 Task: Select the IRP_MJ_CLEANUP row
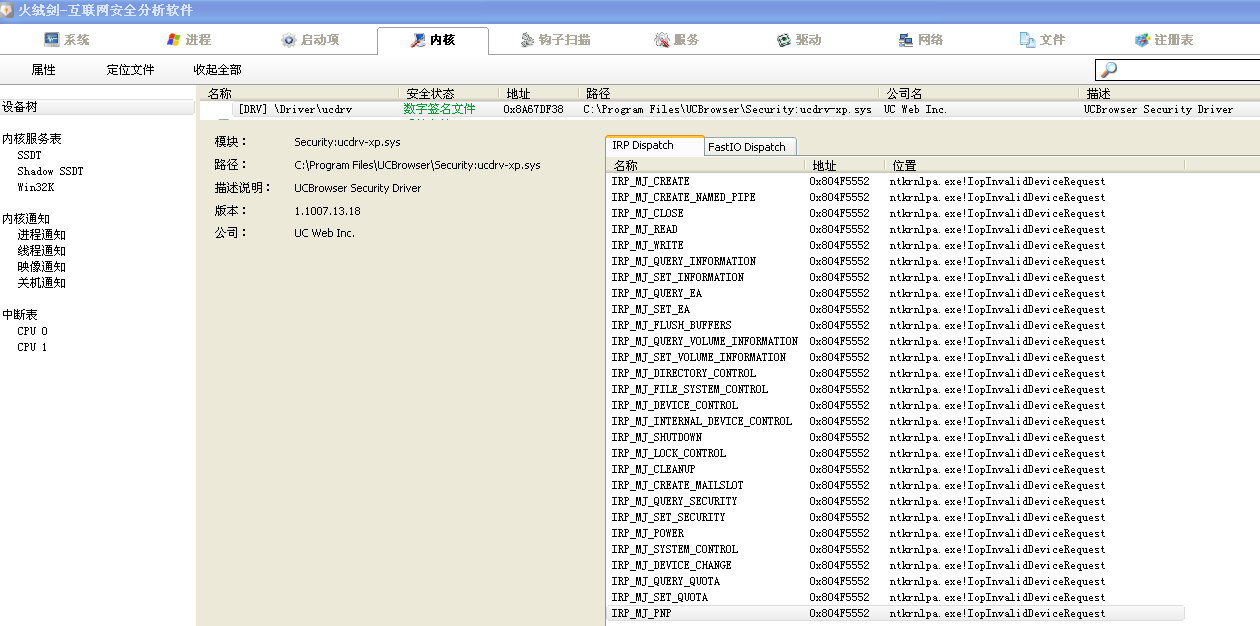click(x=895, y=469)
